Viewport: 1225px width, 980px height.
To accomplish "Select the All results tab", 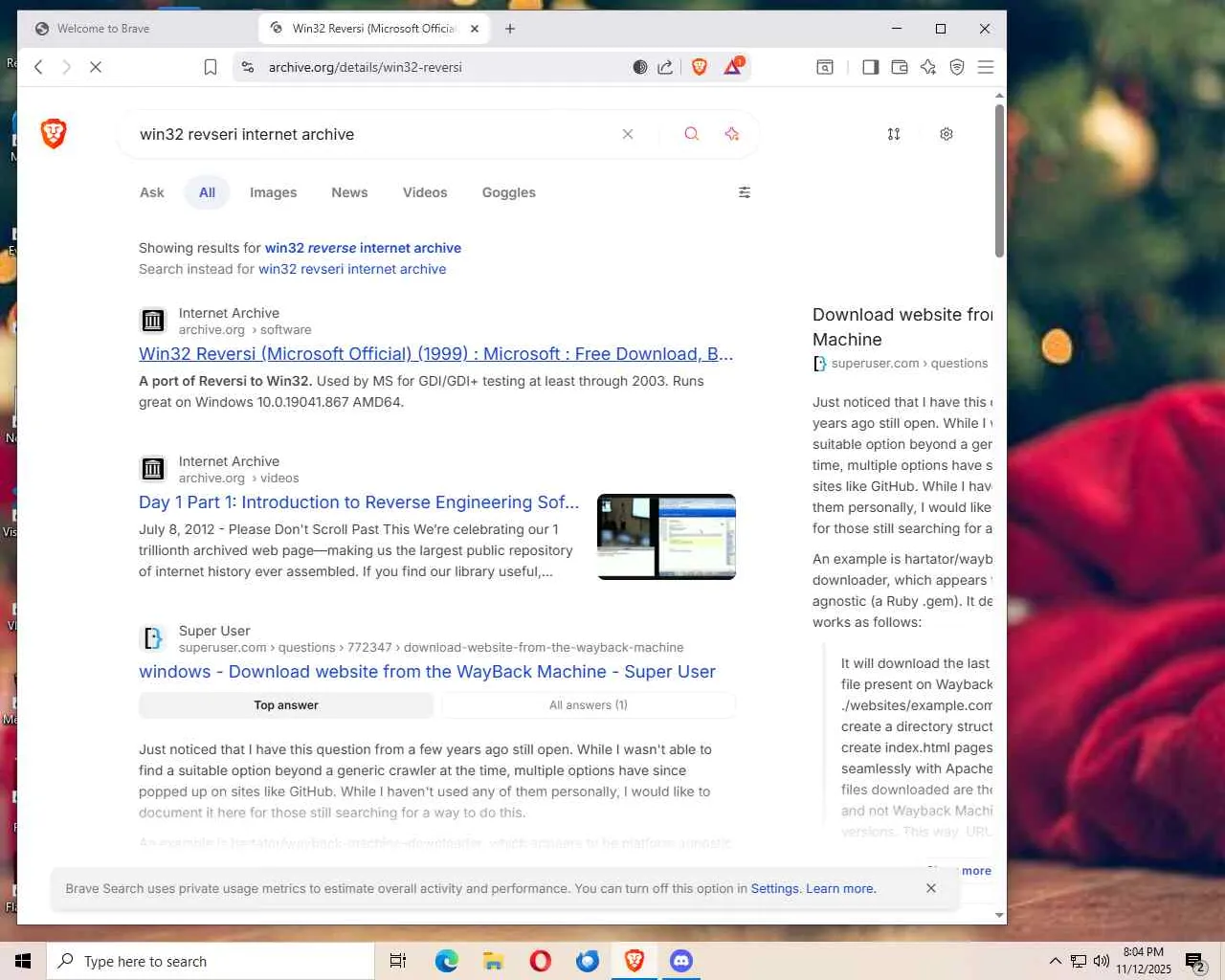I will pyautogui.click(x=207, y=192).
